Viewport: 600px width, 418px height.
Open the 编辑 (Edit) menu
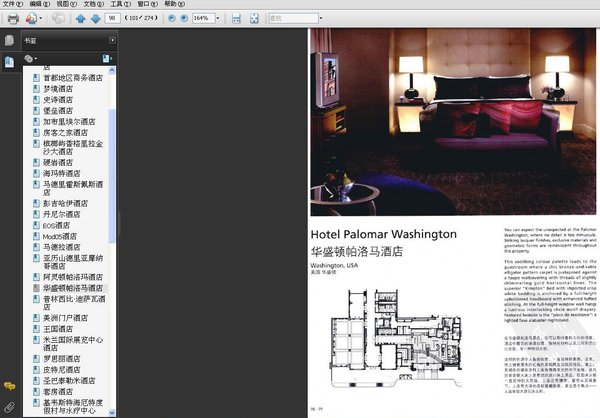pyautogui.click(x=40, y=4)
